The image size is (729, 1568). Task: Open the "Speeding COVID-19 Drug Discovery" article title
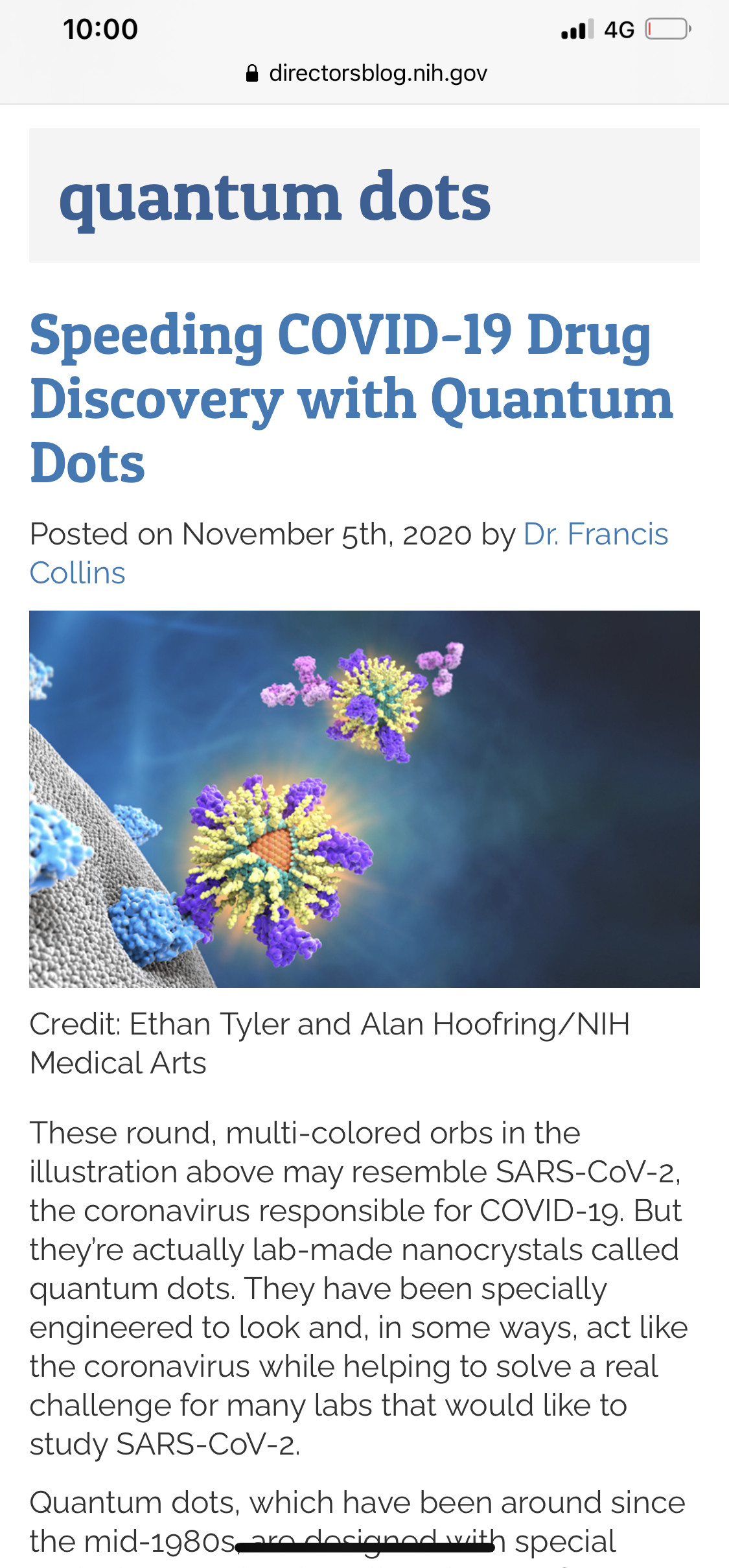pos(350,398)
